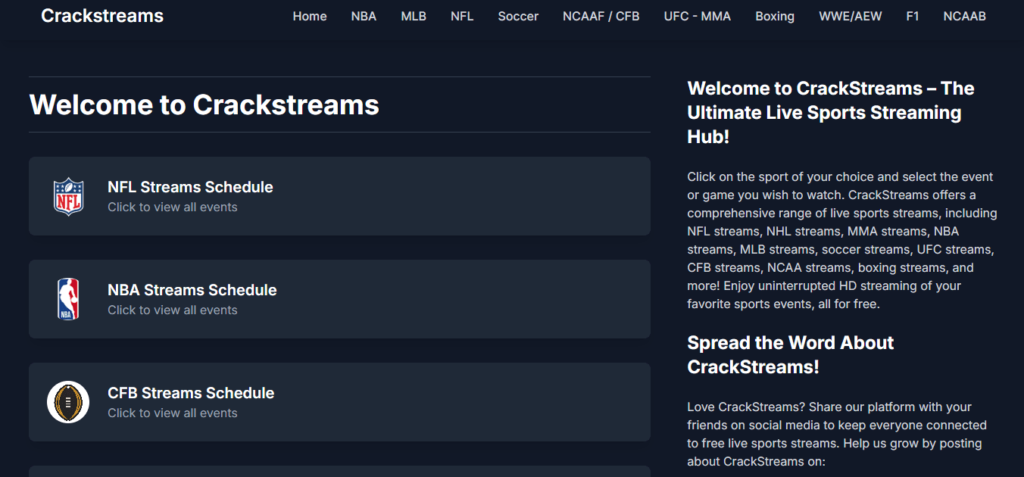The image size is (1024, 477).
Task: Click the 'Click on the sport of your choice' paragraph
Action: 842,240
